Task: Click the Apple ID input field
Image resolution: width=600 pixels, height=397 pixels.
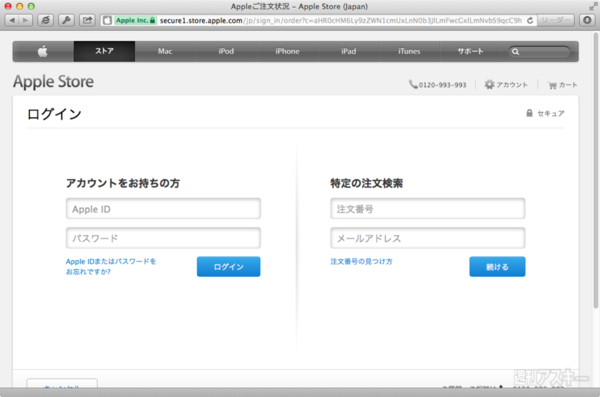Action: [163, 209]
